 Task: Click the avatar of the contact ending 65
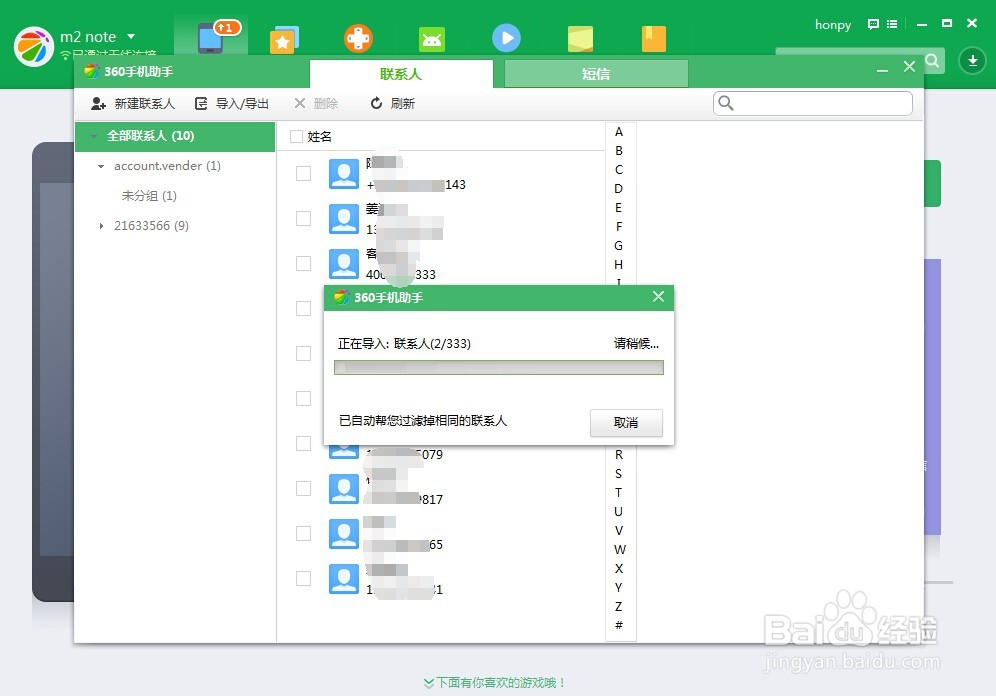[344, 533]
